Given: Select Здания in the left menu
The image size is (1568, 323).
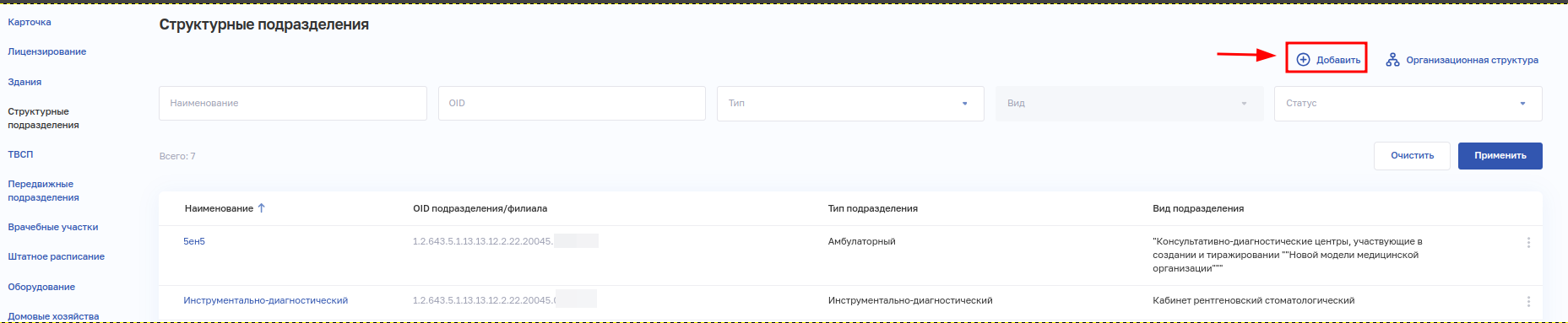Looking at the screenshot, I should point(24,82).
